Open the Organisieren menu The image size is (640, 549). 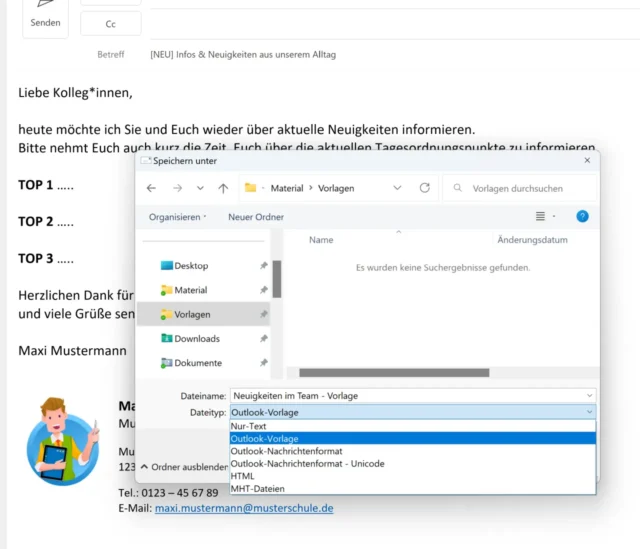click(x=177, y=217)
